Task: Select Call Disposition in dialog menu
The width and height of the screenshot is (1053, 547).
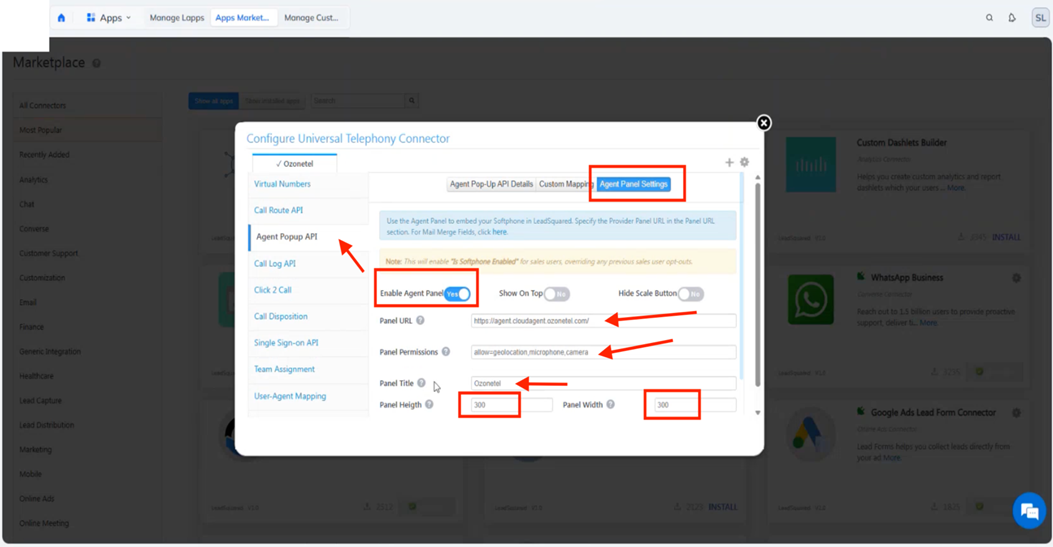Action: pos(281,316)
